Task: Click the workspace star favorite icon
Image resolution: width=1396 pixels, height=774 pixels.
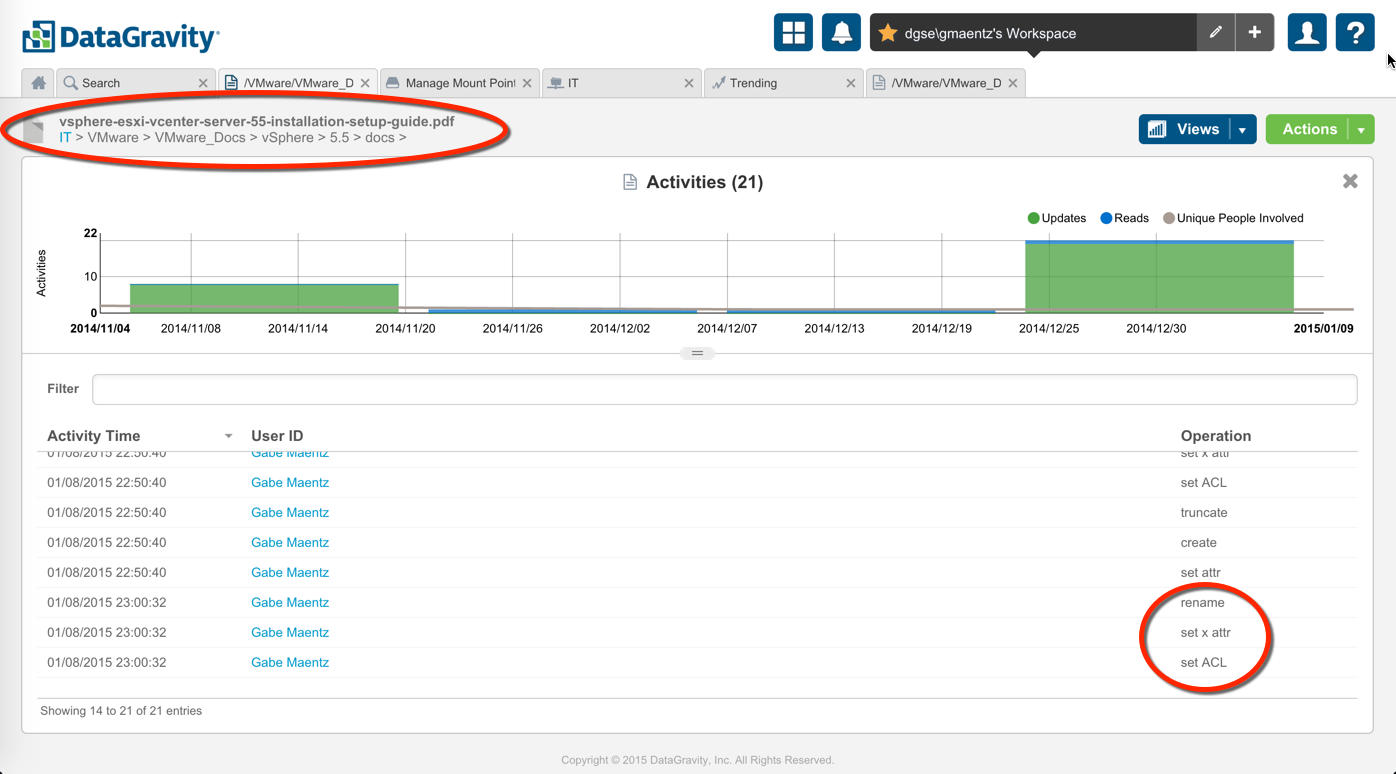Action: pos(888,33)
